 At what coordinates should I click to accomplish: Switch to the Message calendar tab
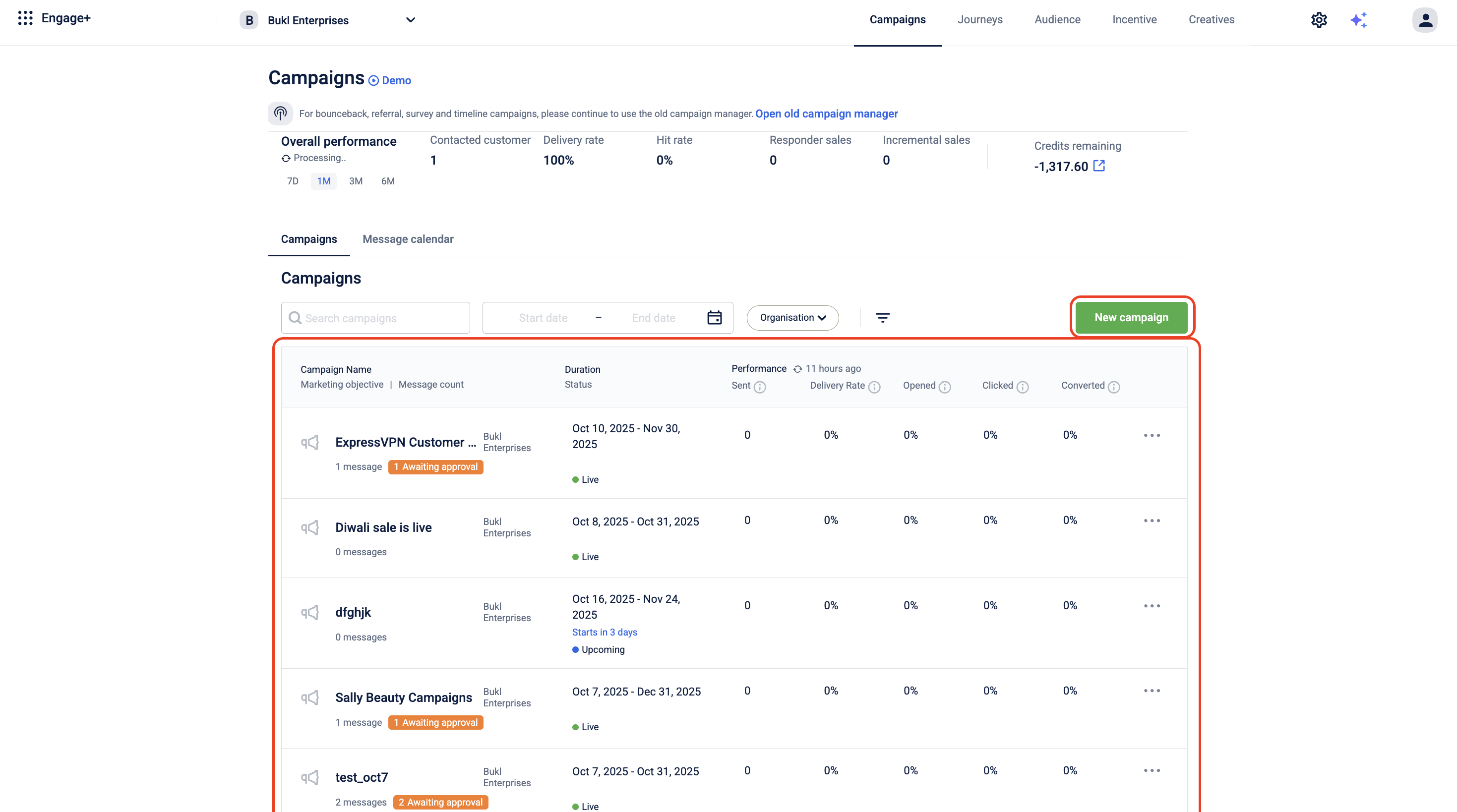click(x=408, y=239)
